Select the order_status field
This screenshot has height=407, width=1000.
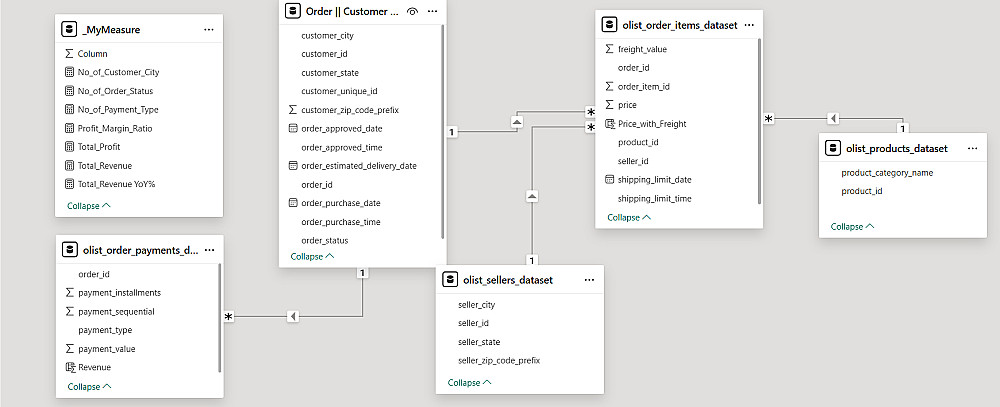point(324,241)
